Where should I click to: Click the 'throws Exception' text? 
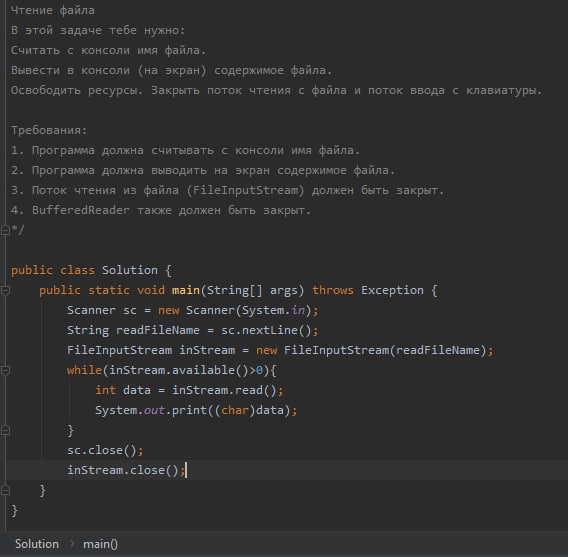point(368,290)
